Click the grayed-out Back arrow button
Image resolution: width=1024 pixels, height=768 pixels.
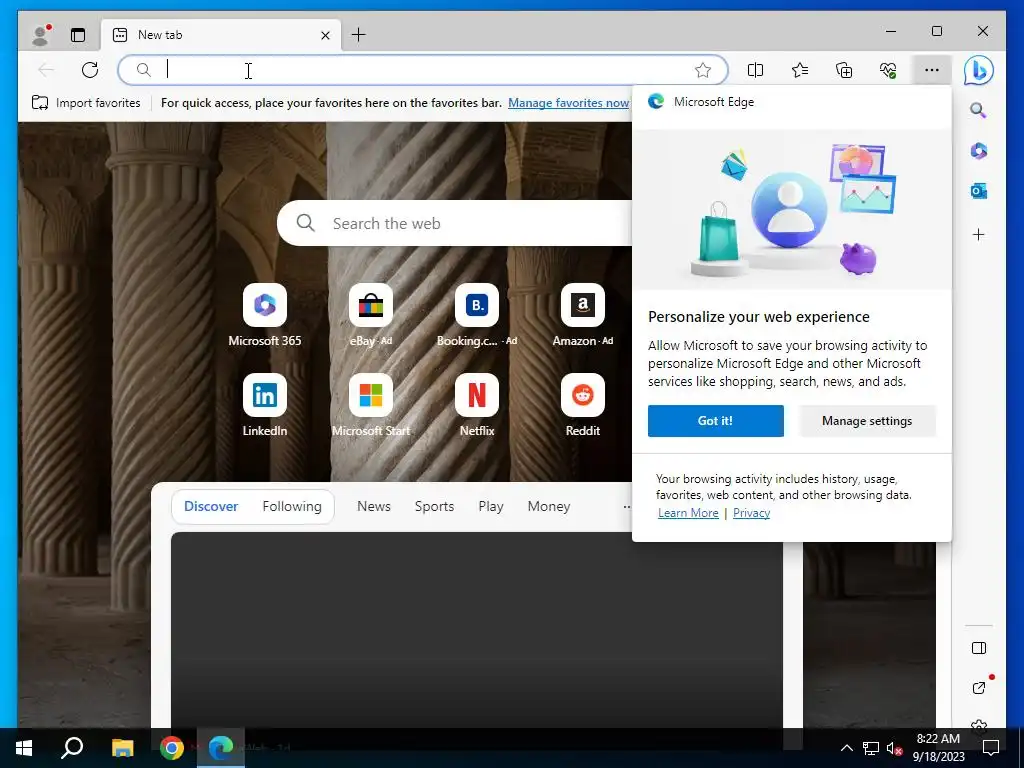tap(46, 70)
